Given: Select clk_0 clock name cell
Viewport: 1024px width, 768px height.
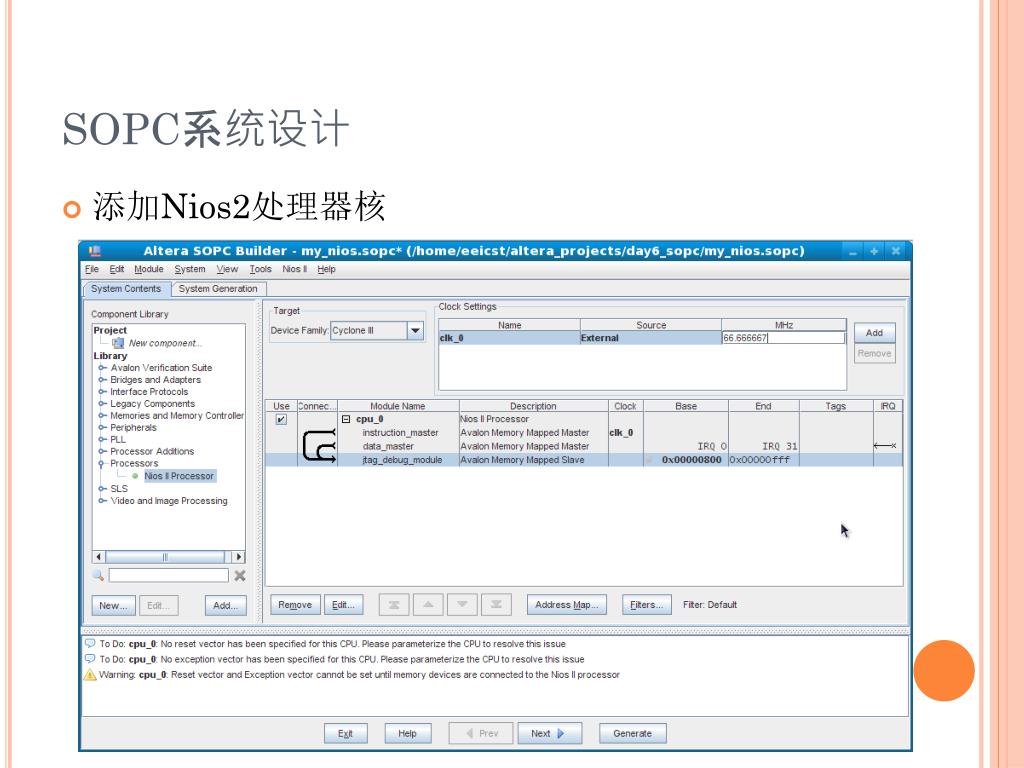Looking at the screenshot, I should [509, 338].
